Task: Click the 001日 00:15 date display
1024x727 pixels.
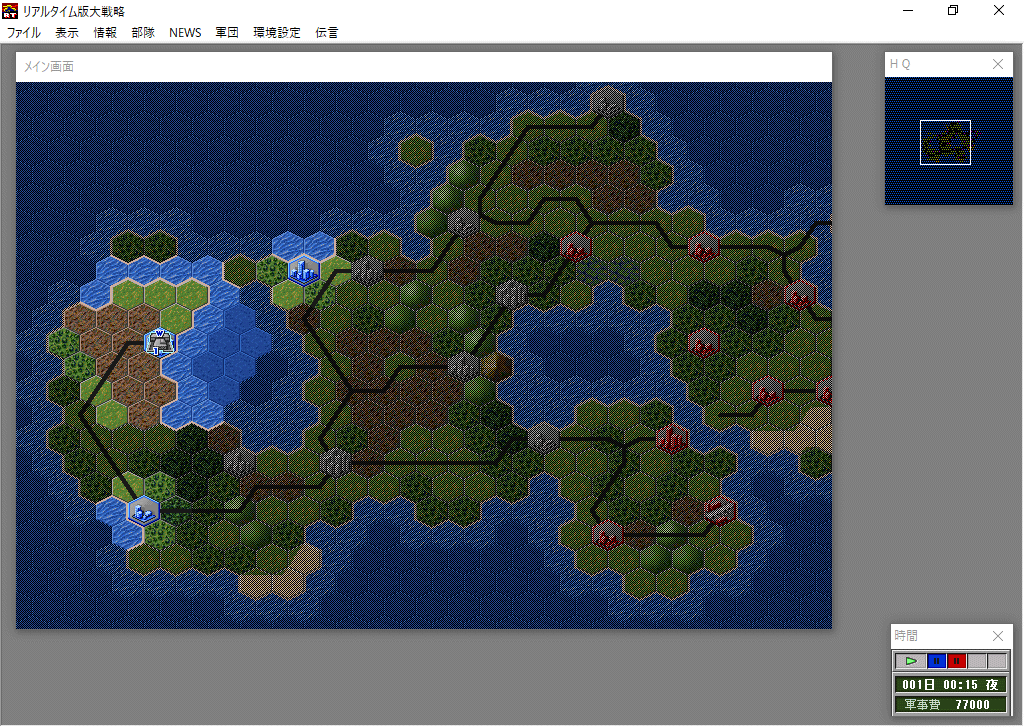Action: tap(950, 684)
